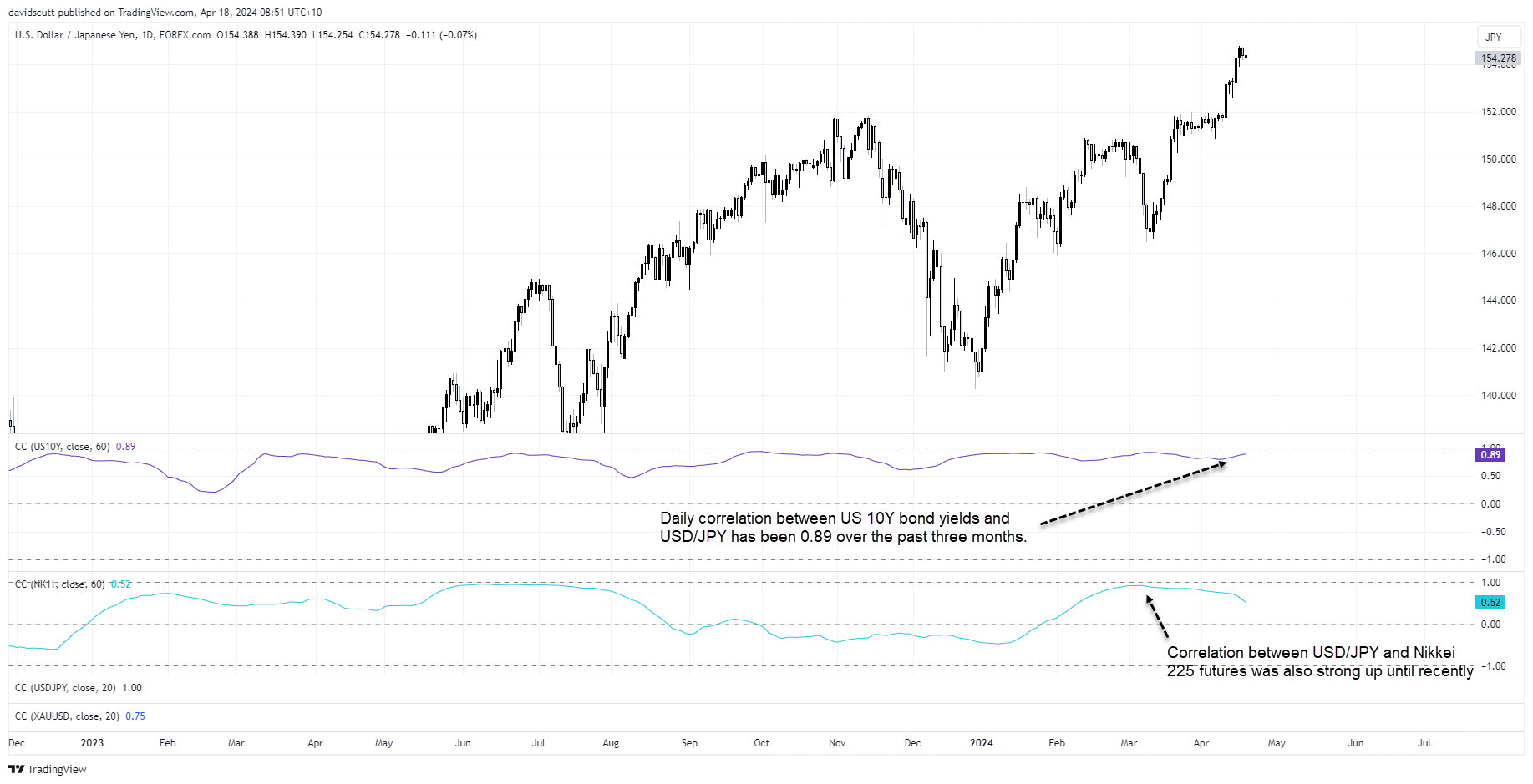Select the CC (NK1!, close, 60) indicator label
Image resolution: width=1533 pixels, height=784 pixels.
[x=59, y=584]
